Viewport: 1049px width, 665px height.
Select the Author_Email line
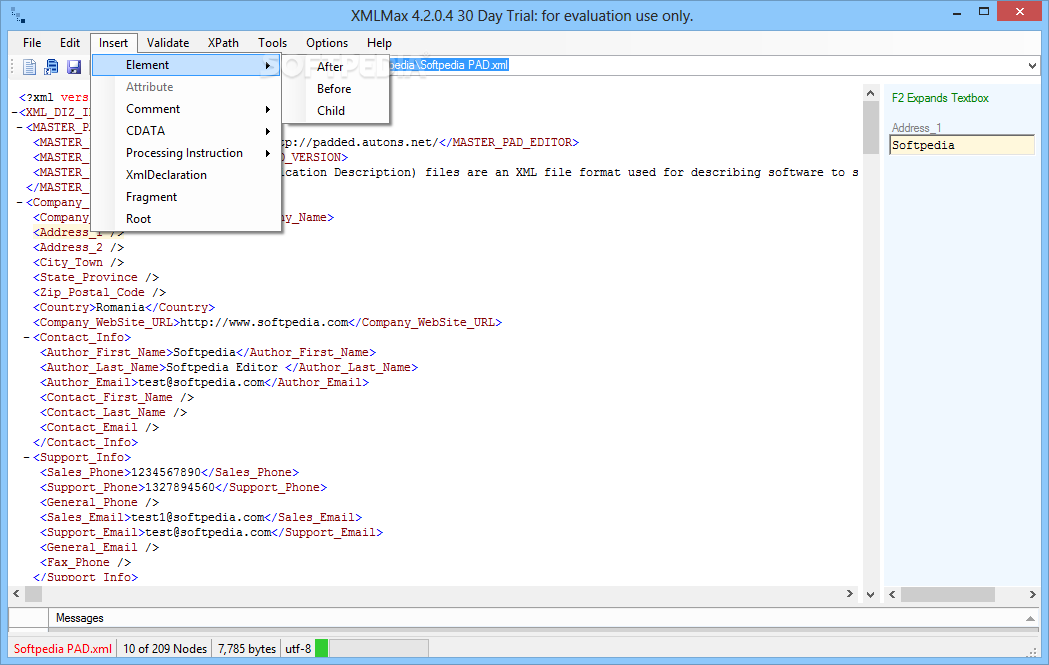coord(205,382)
